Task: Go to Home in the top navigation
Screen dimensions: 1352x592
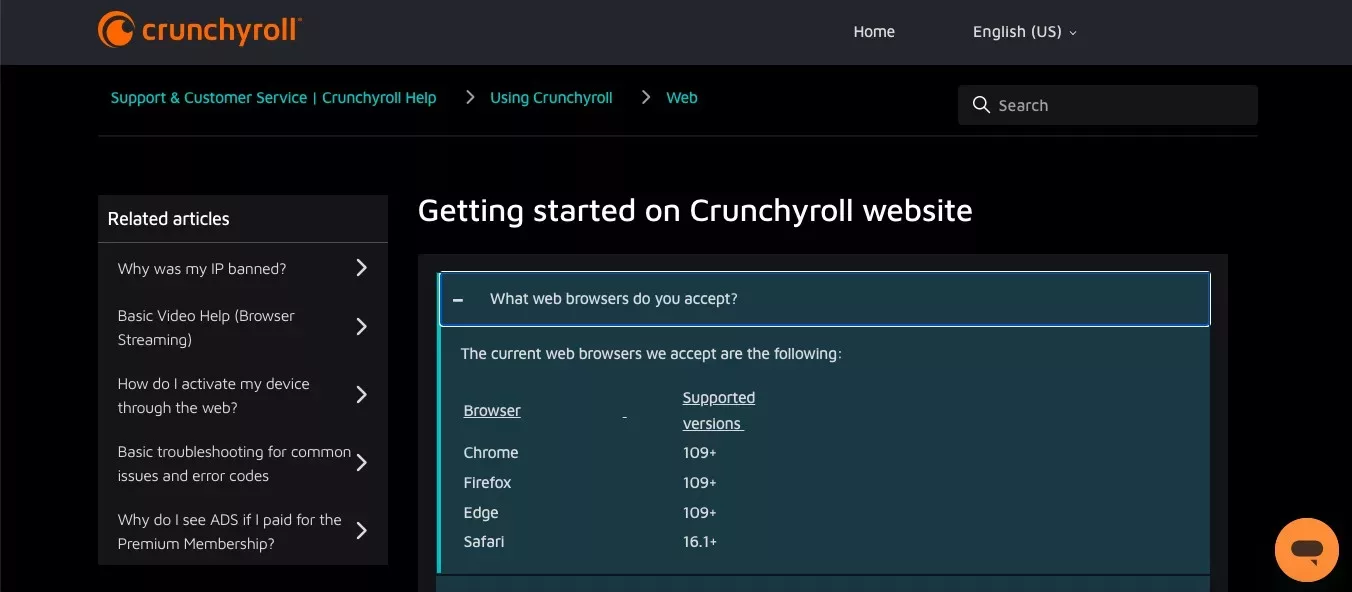Action: 874,32
